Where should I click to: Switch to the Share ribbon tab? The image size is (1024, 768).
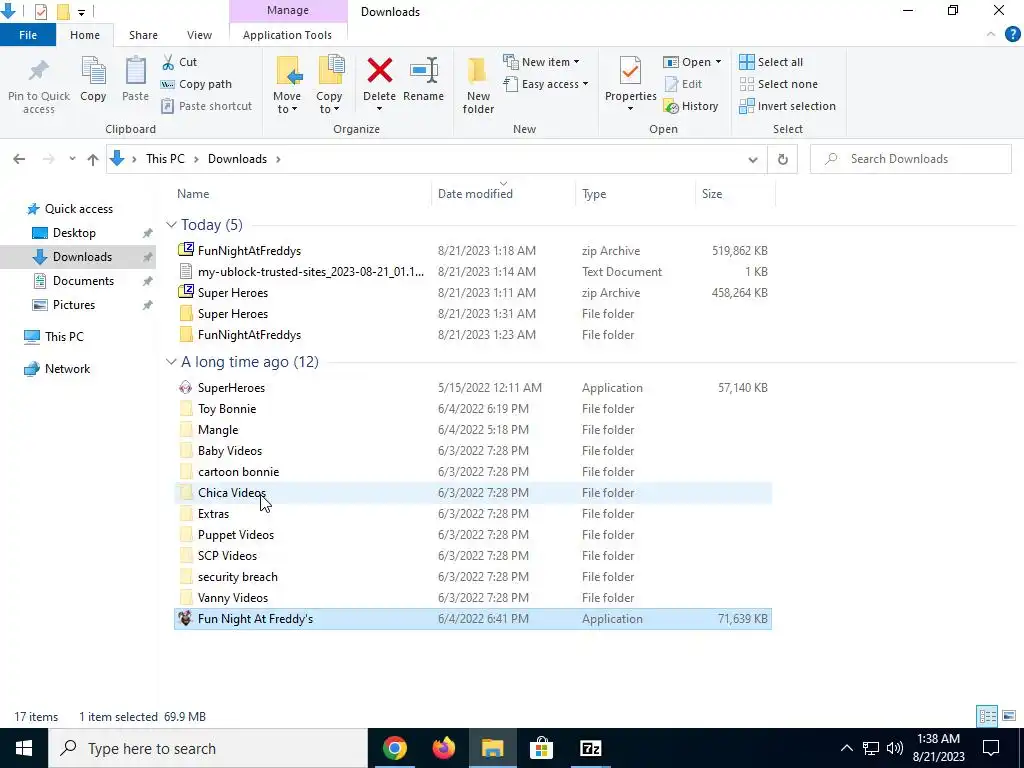143,35
